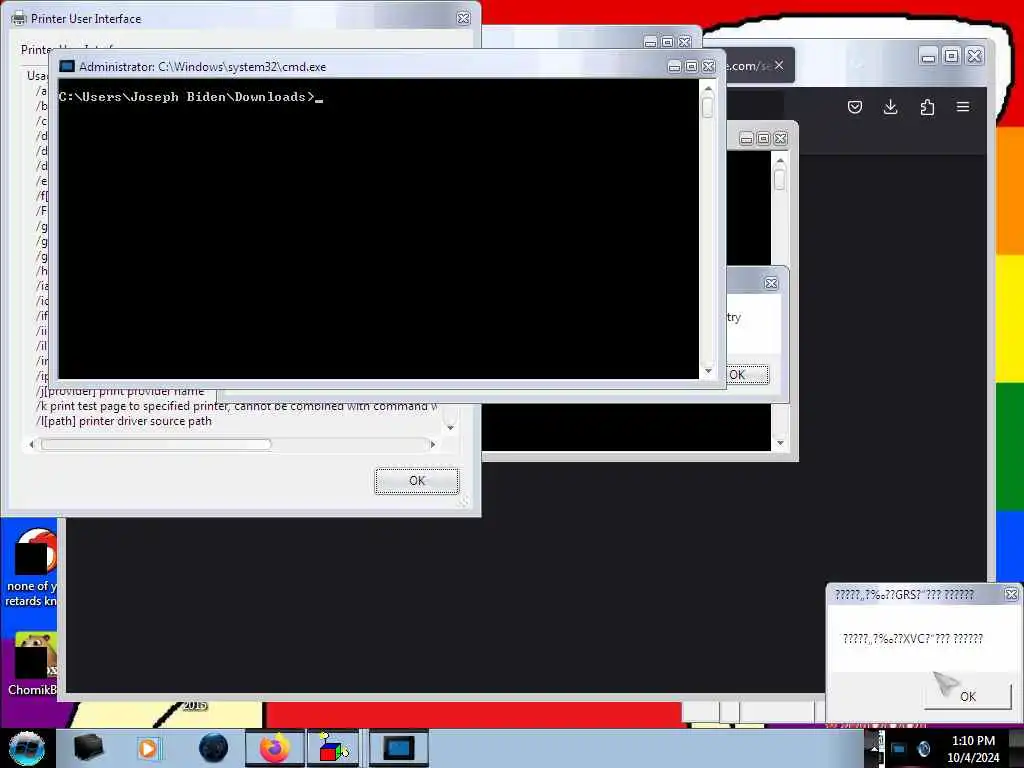Click the "/k print test page" line

click(x=236, y=406)
